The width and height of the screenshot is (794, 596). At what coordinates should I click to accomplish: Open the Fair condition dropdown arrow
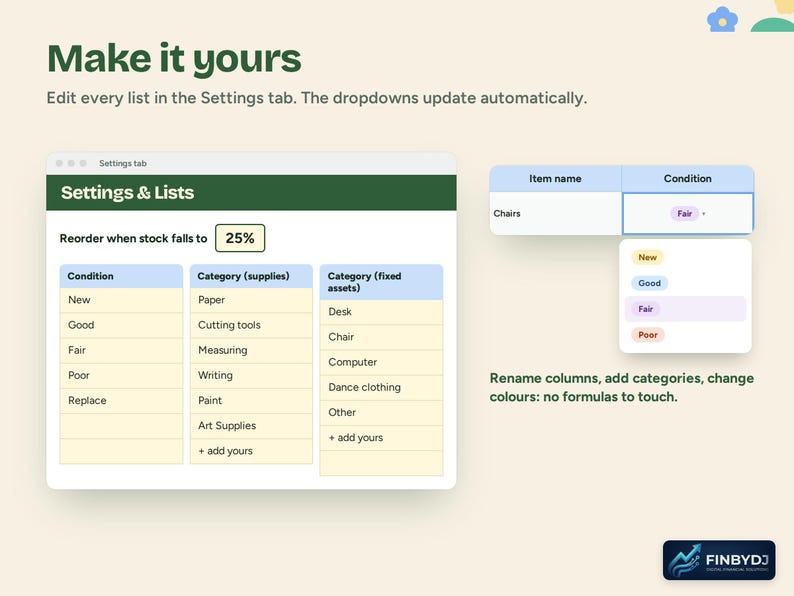[703, 214]
